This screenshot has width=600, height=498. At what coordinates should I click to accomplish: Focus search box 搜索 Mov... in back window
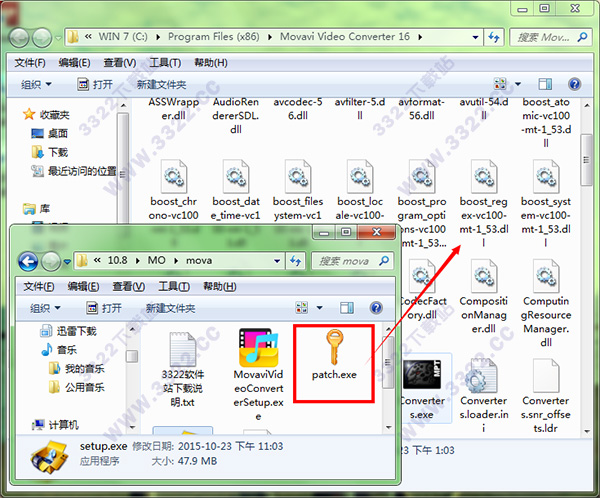pyautogui.click(x=550, y=37)
